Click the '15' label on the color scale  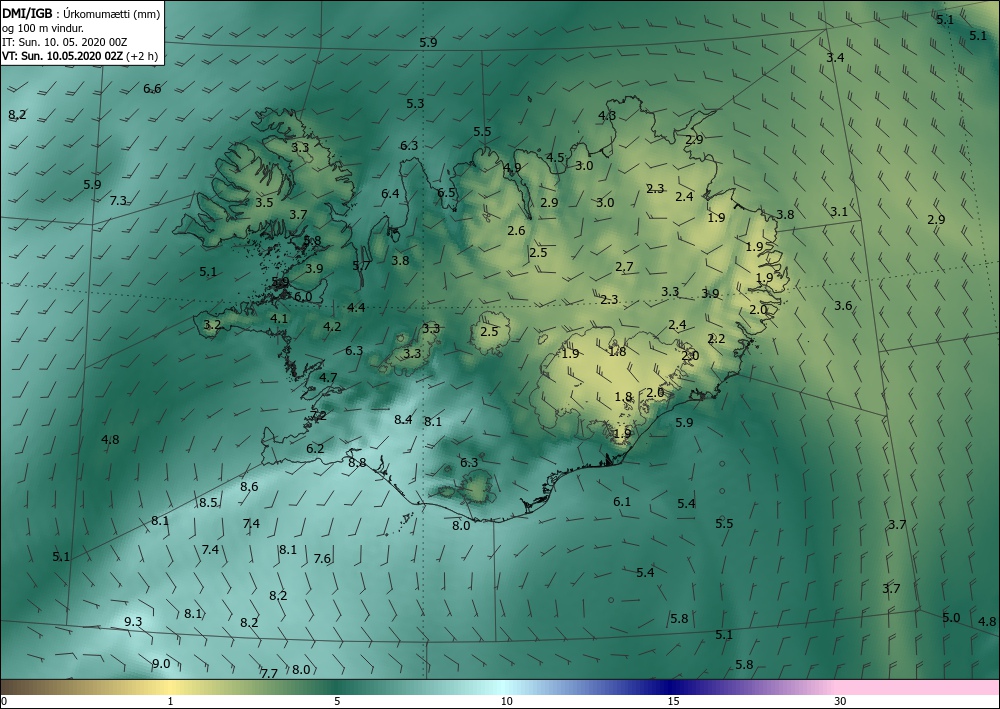[673, 701]
